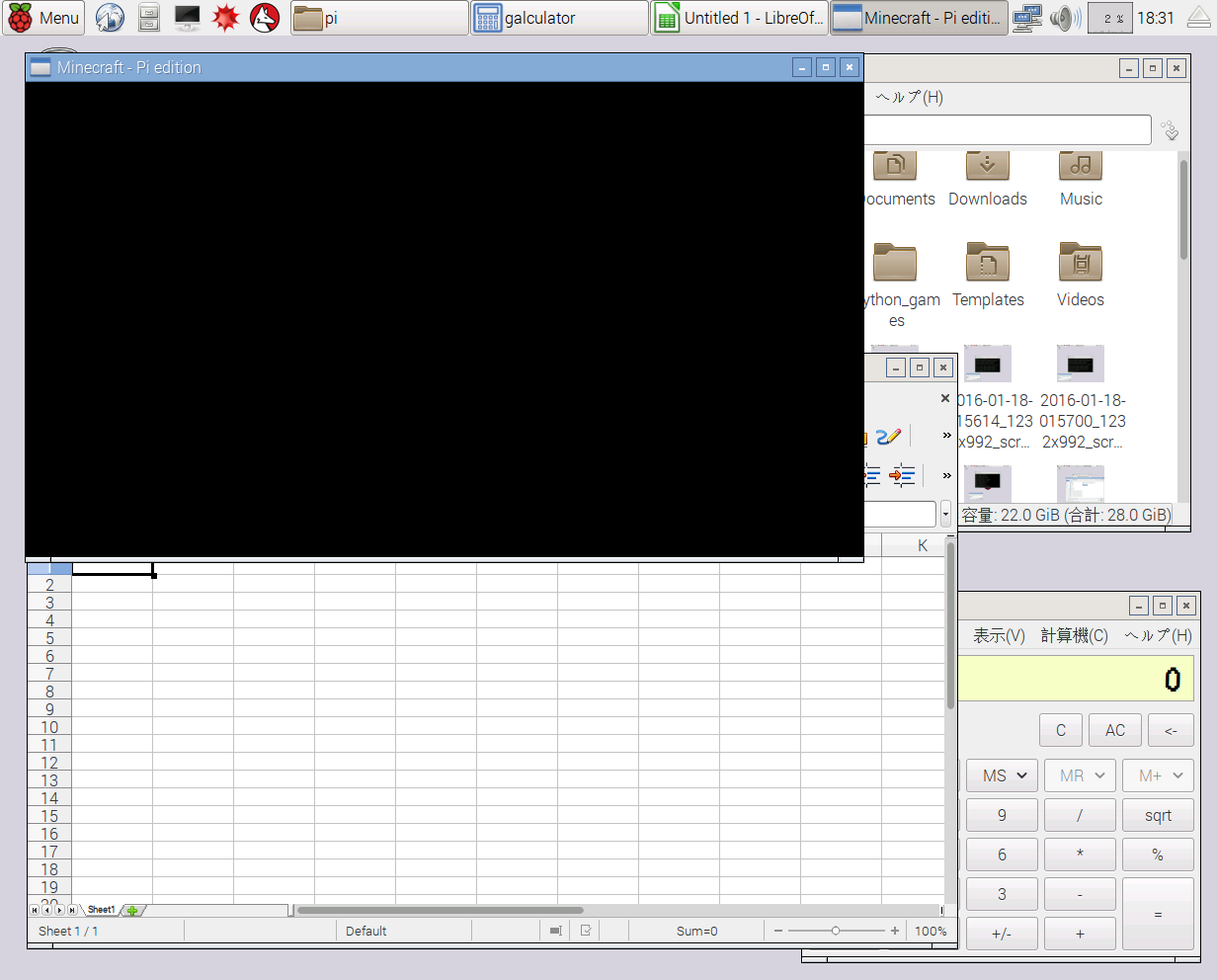The height and width of the screenshot is (980, 1217).
Task: Toggle selection mode icon in status bar
Action: pyautogui.click(x=556, y=931)
